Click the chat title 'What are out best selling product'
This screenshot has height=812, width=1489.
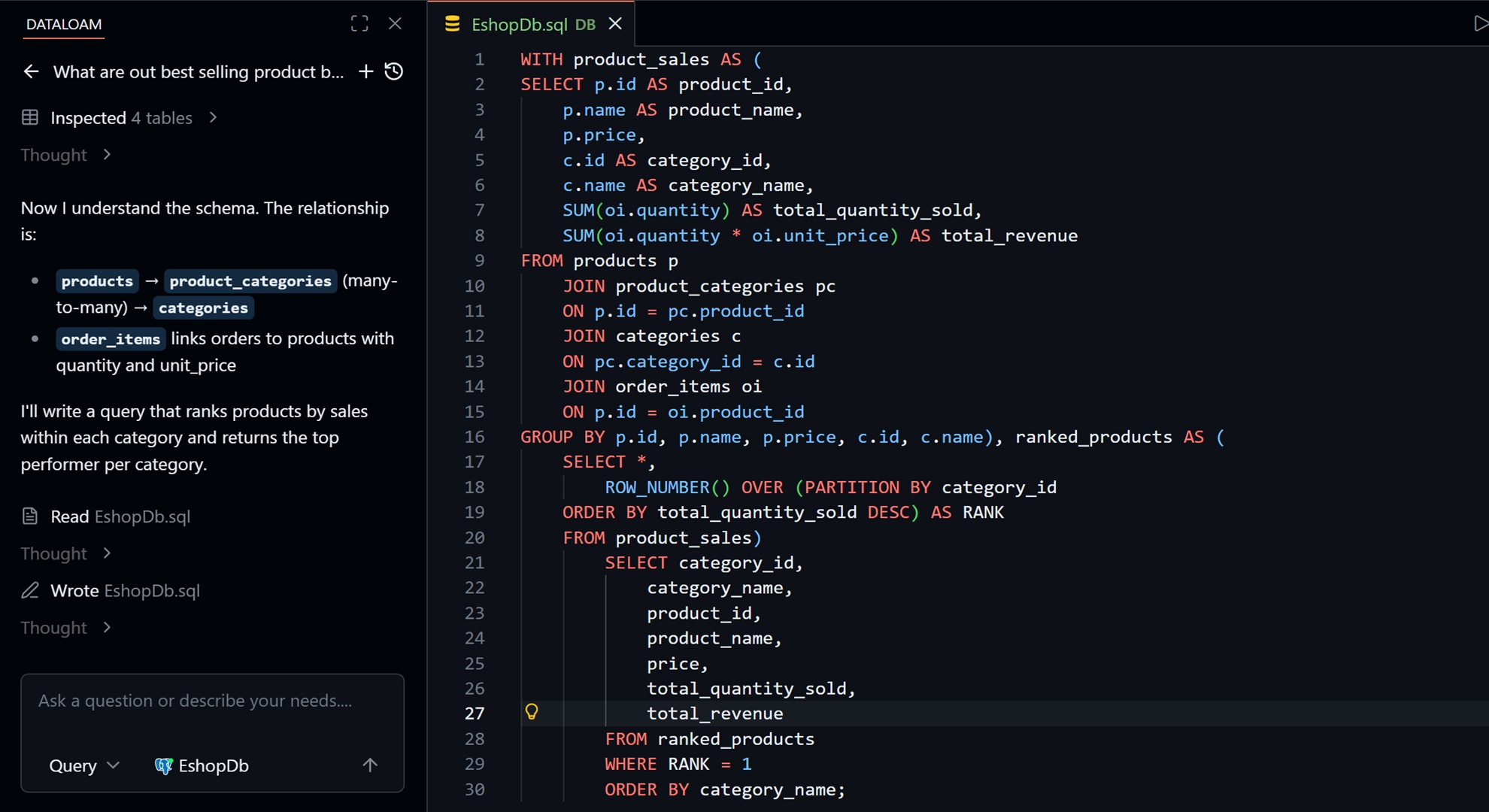(x=199, y=72)
